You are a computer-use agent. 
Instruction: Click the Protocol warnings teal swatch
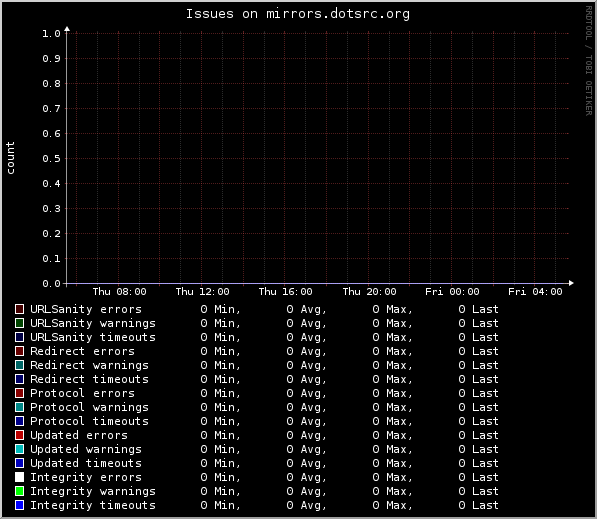19,407
